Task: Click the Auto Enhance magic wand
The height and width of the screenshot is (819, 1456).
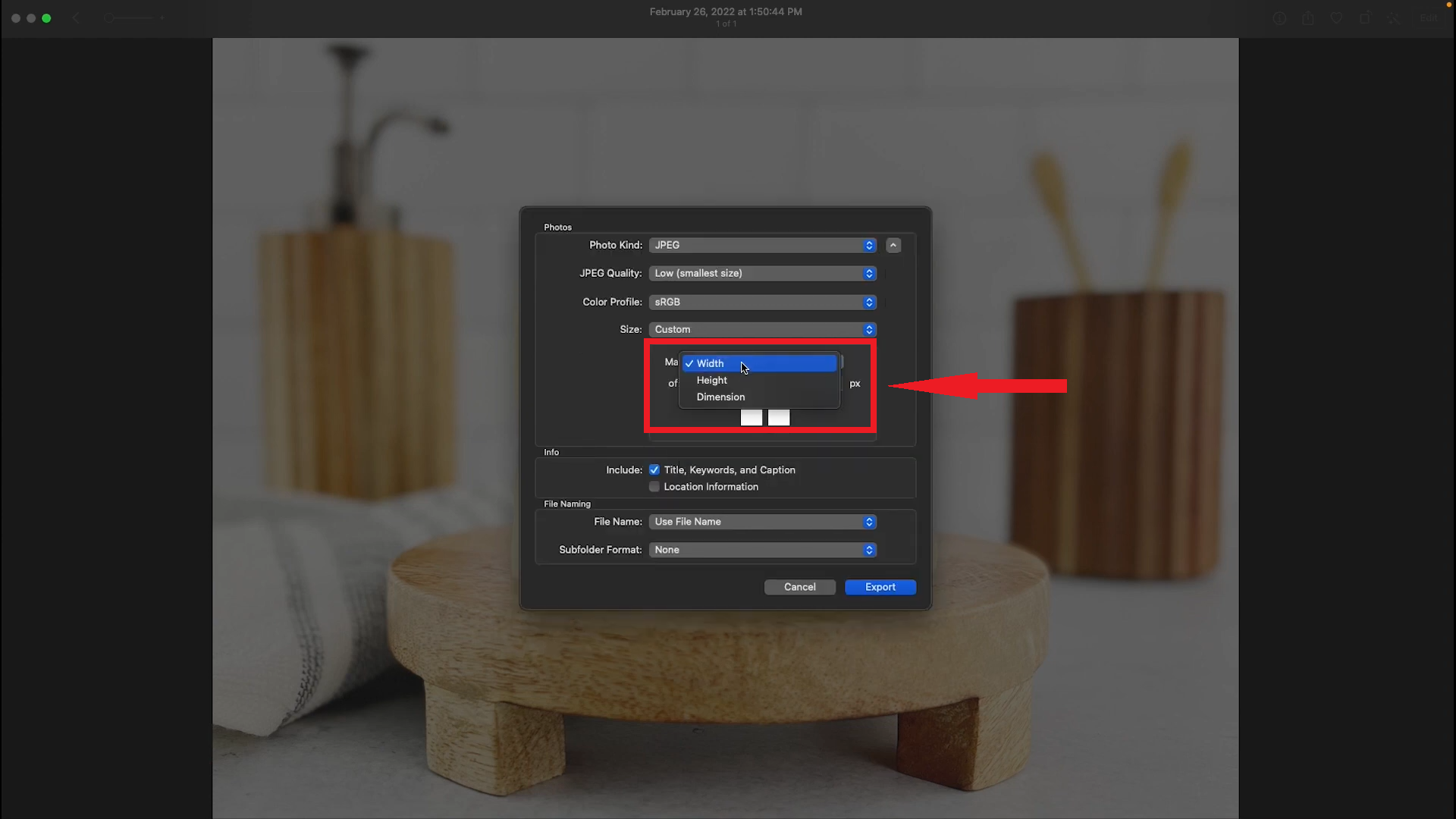Action: point(1393,18)
